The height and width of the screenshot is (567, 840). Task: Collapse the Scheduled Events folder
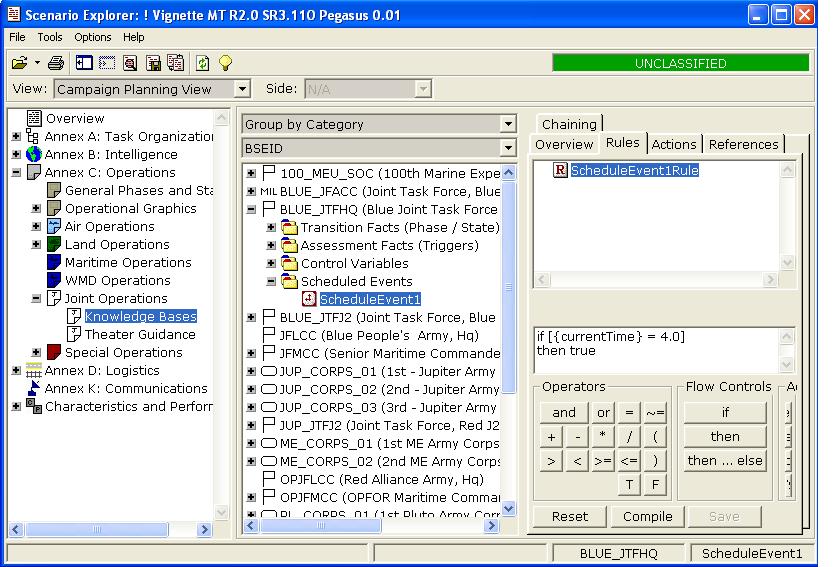coord(272,282)
